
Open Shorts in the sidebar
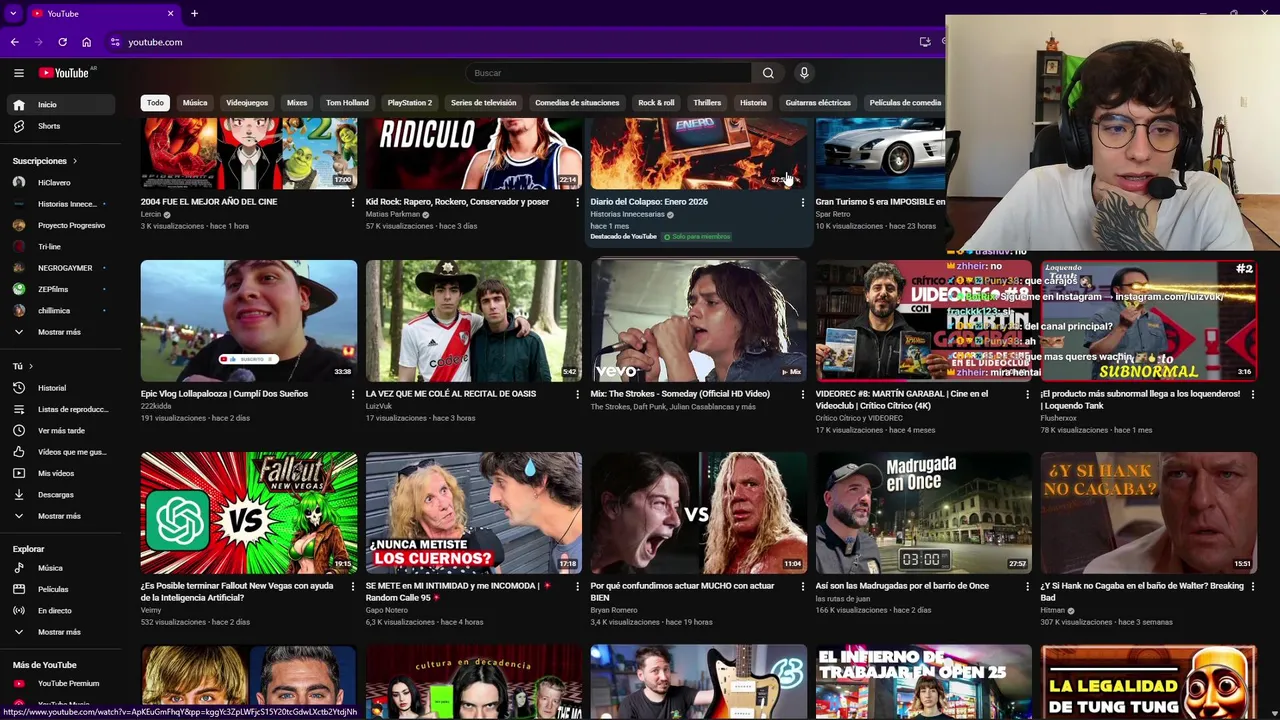[63, 126]
